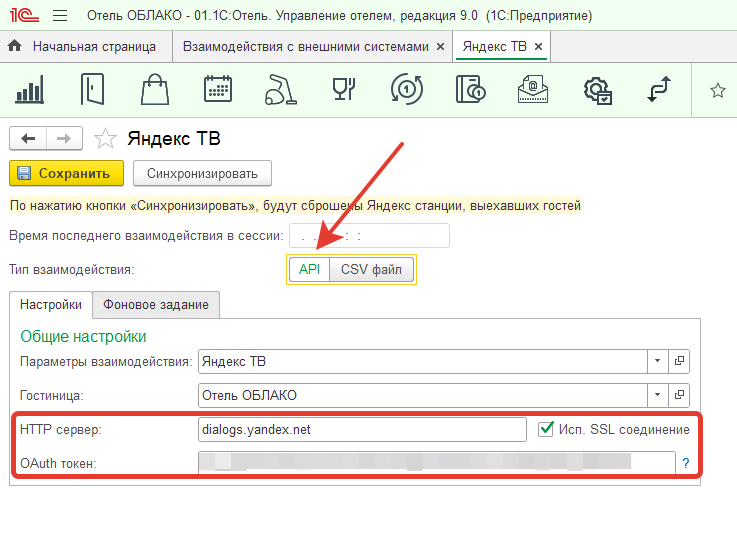Go to the home page icon
Image resolution: width=737 pixels, height=540 pixels.
15,46
